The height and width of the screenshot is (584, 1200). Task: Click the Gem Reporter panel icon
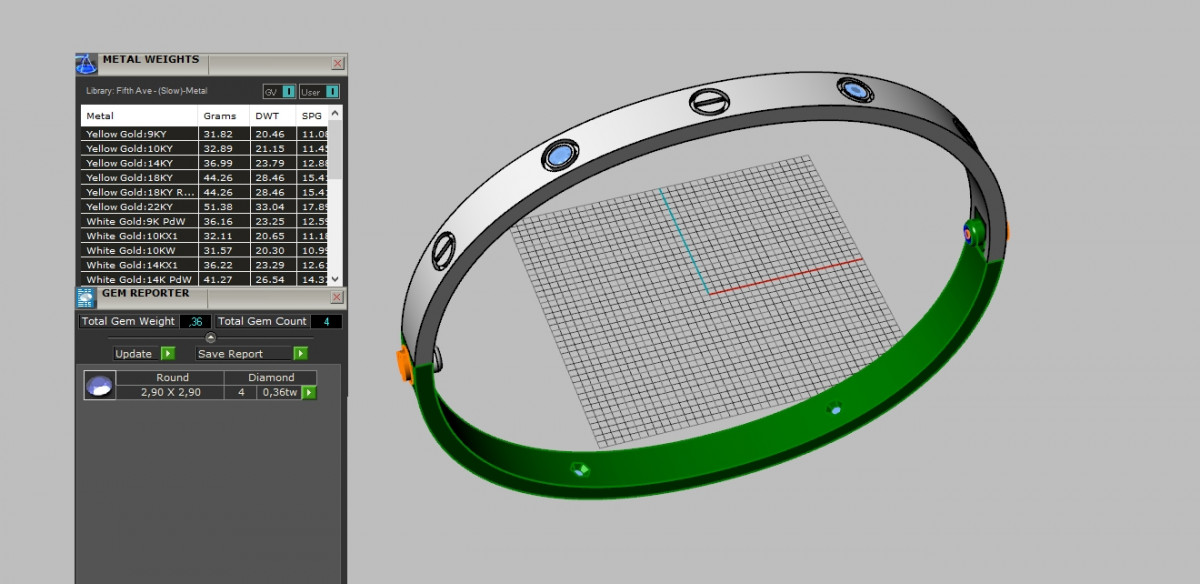[86, 296]
